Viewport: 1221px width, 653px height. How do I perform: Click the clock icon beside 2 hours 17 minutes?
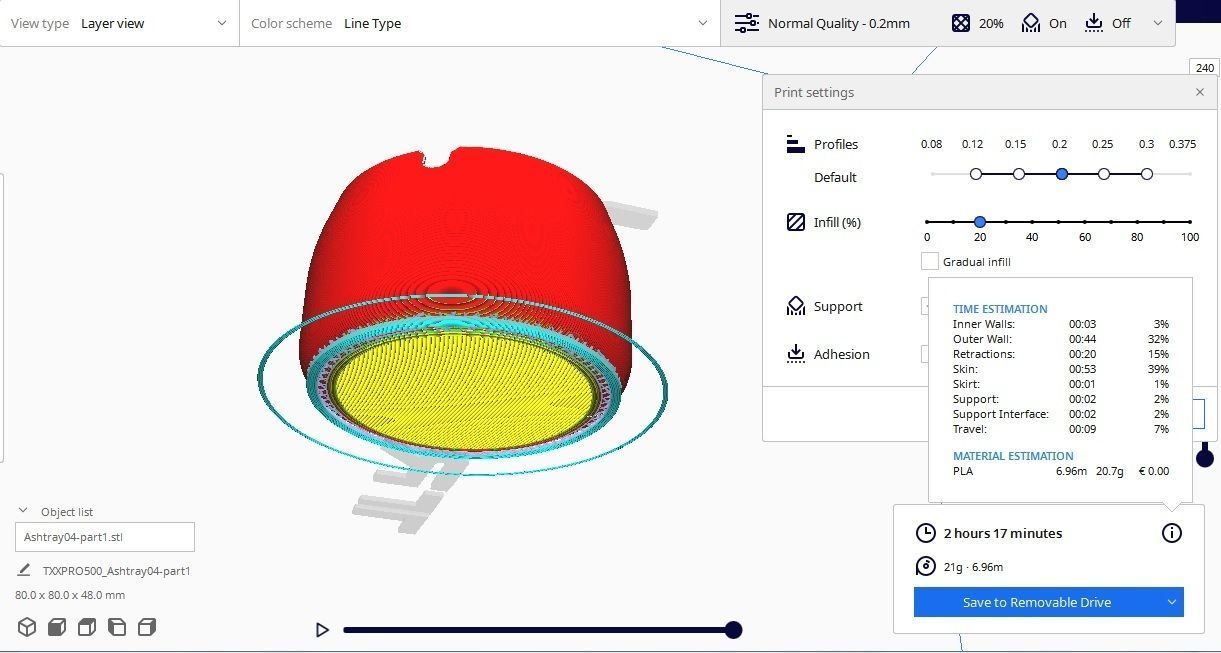coord(926,533)
